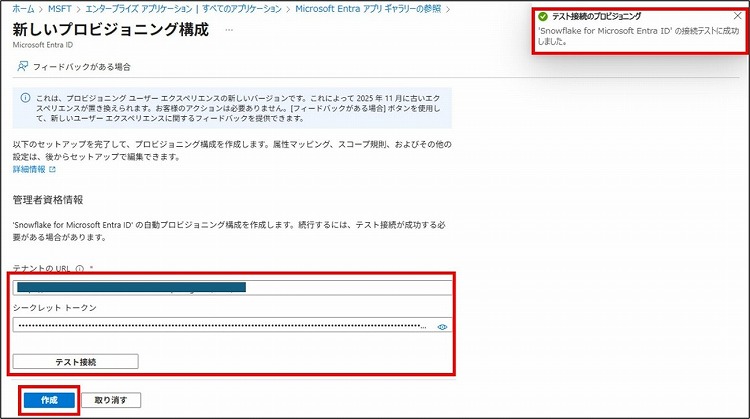
Task: Focus the テナントの URL input field
Action: click(x=230, y=288)
